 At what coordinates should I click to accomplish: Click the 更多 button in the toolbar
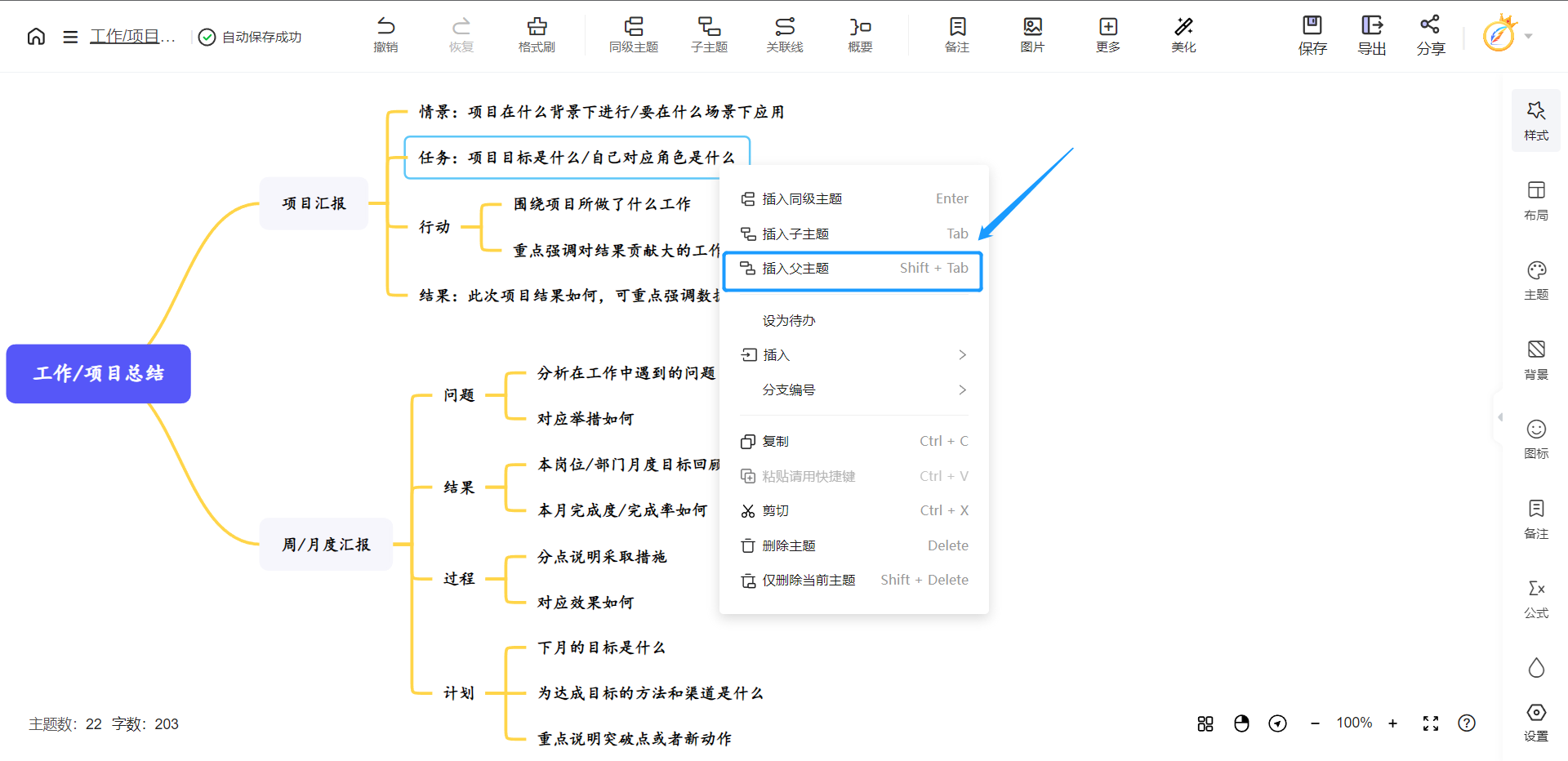[x=1107, y=34]
